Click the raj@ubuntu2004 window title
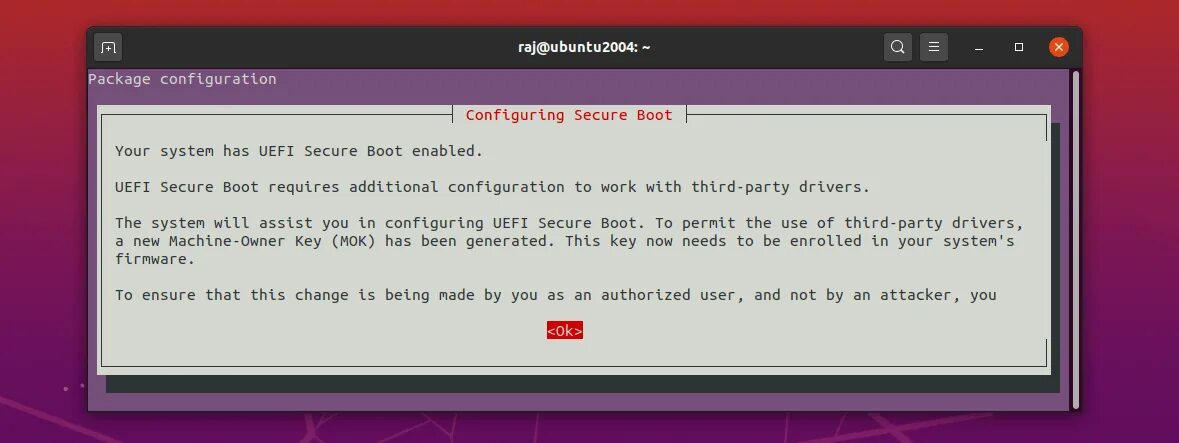This screenshot has height=443, width=1179. tap(584, 47)
